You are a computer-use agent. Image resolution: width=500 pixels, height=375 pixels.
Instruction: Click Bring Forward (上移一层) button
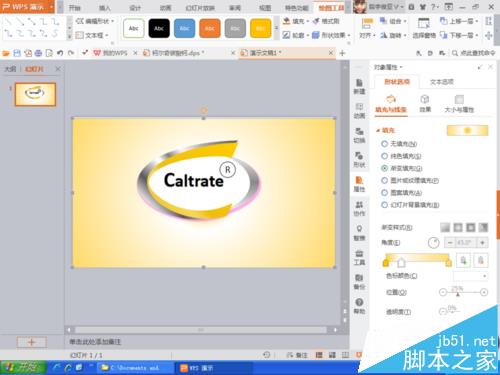tap(459, 21)
